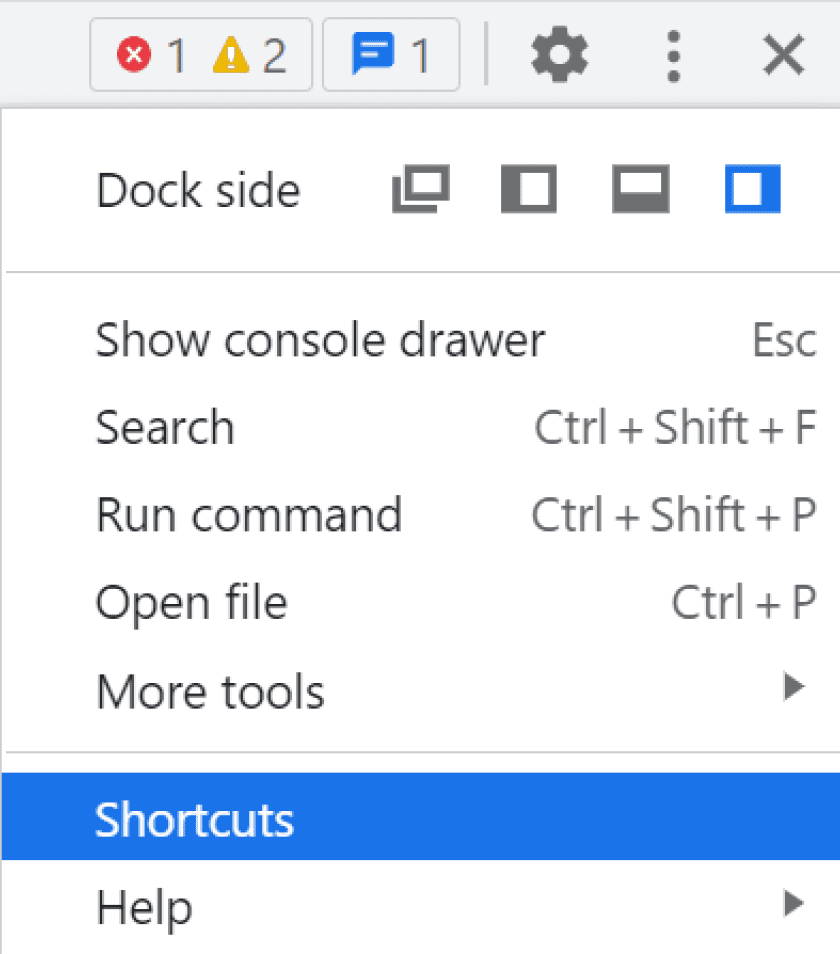The width and height of the screenshot is (840, 954).
Task: Click the three-dot customize menu icon
Action: (x=673, y=56)
